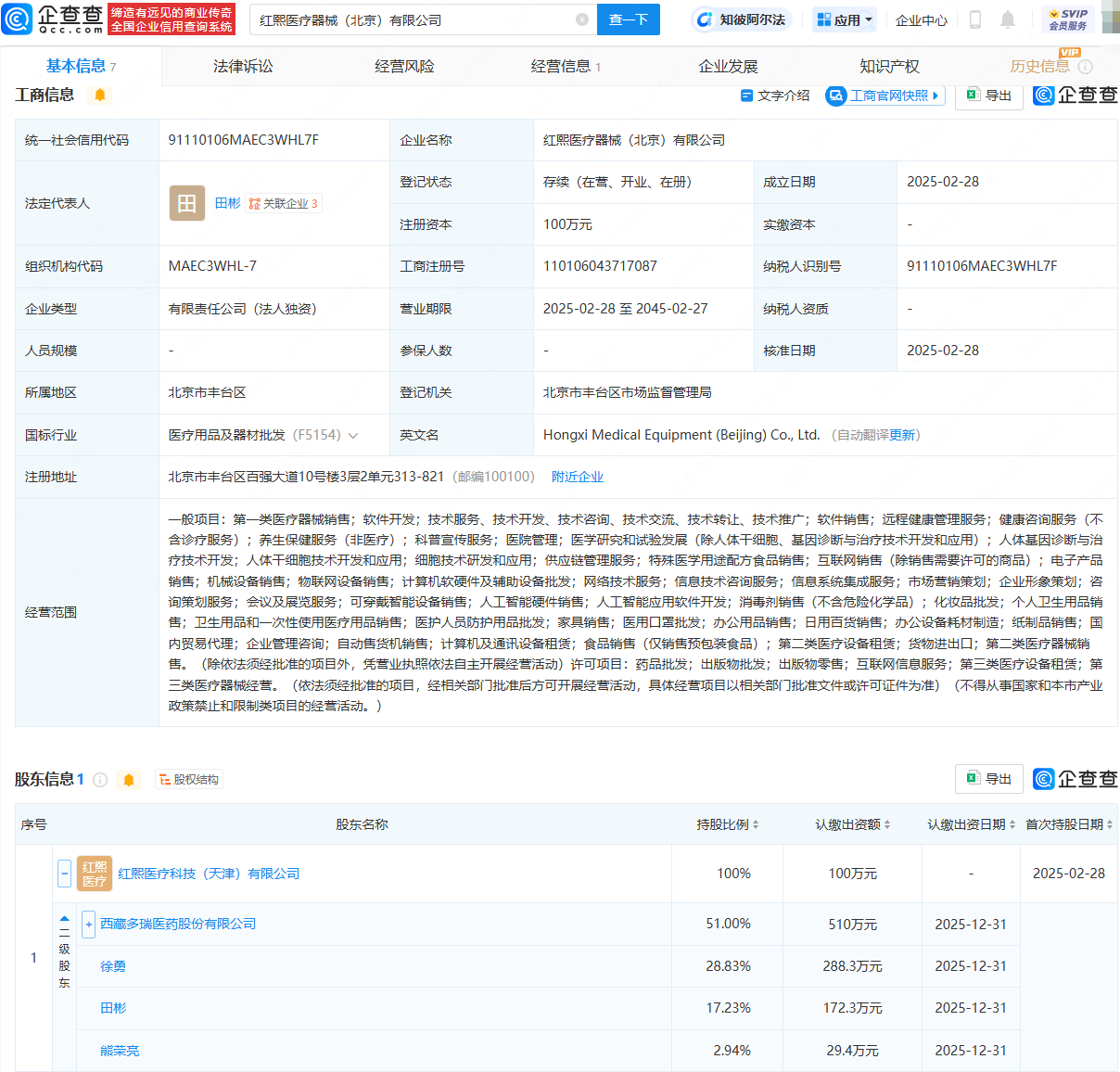Click the 工商注册号 value 110106043717087

tap(600, 266)
